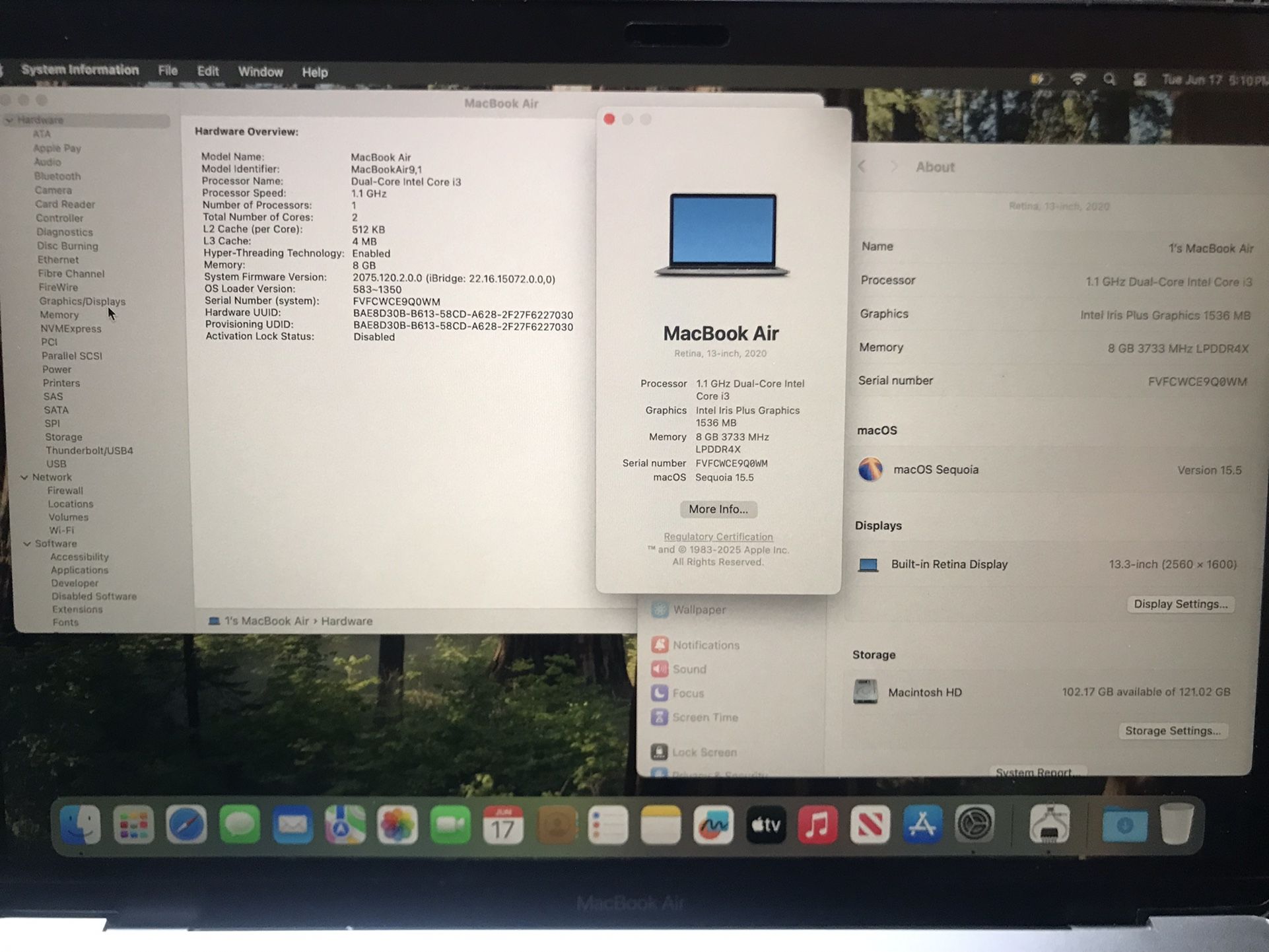This screenshot has width=1269, height=952.
Task: Open the System Information menu
Action: pyautogui.click(x=80, y=69)
